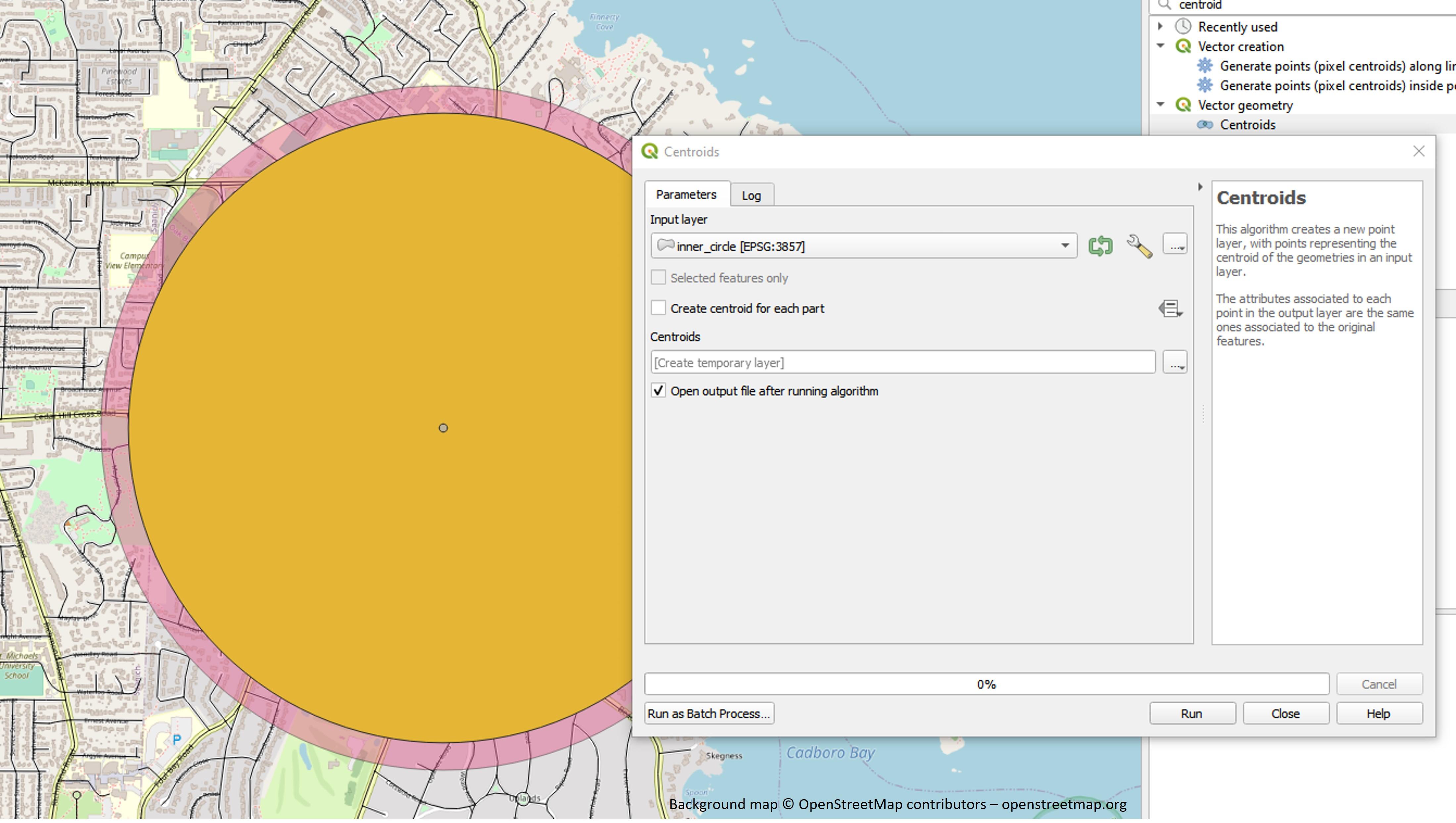Click the gear icon for points inside polygon
Screen dimensions: 1456x823
[x=1205, y=86]
